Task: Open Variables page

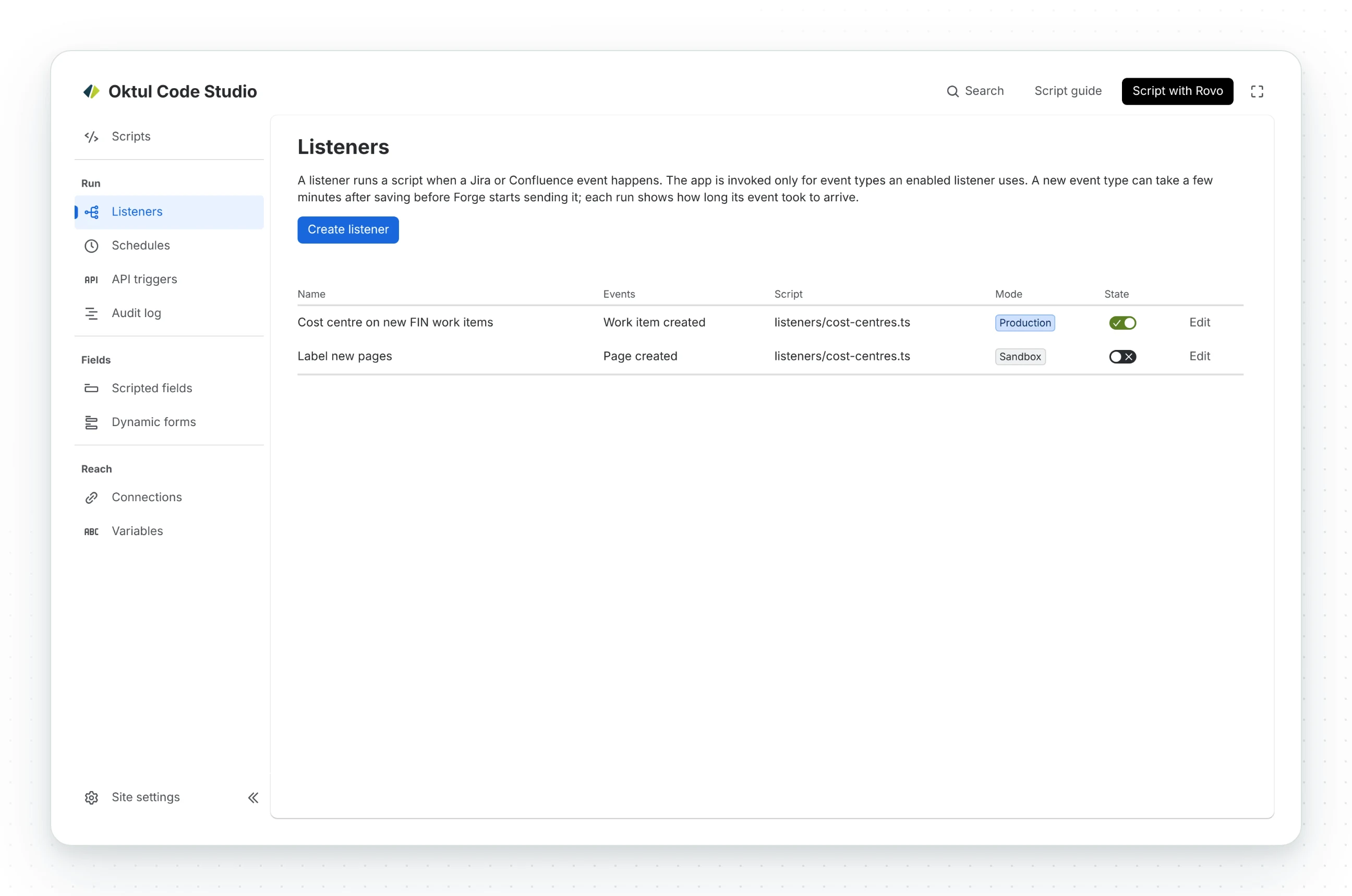Action: (169, 531)
